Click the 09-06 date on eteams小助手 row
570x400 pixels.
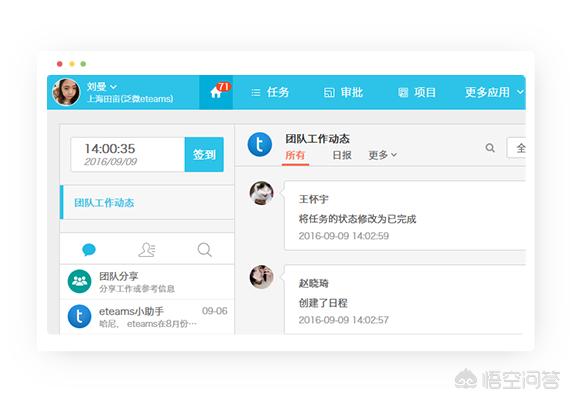coord(214,311)
